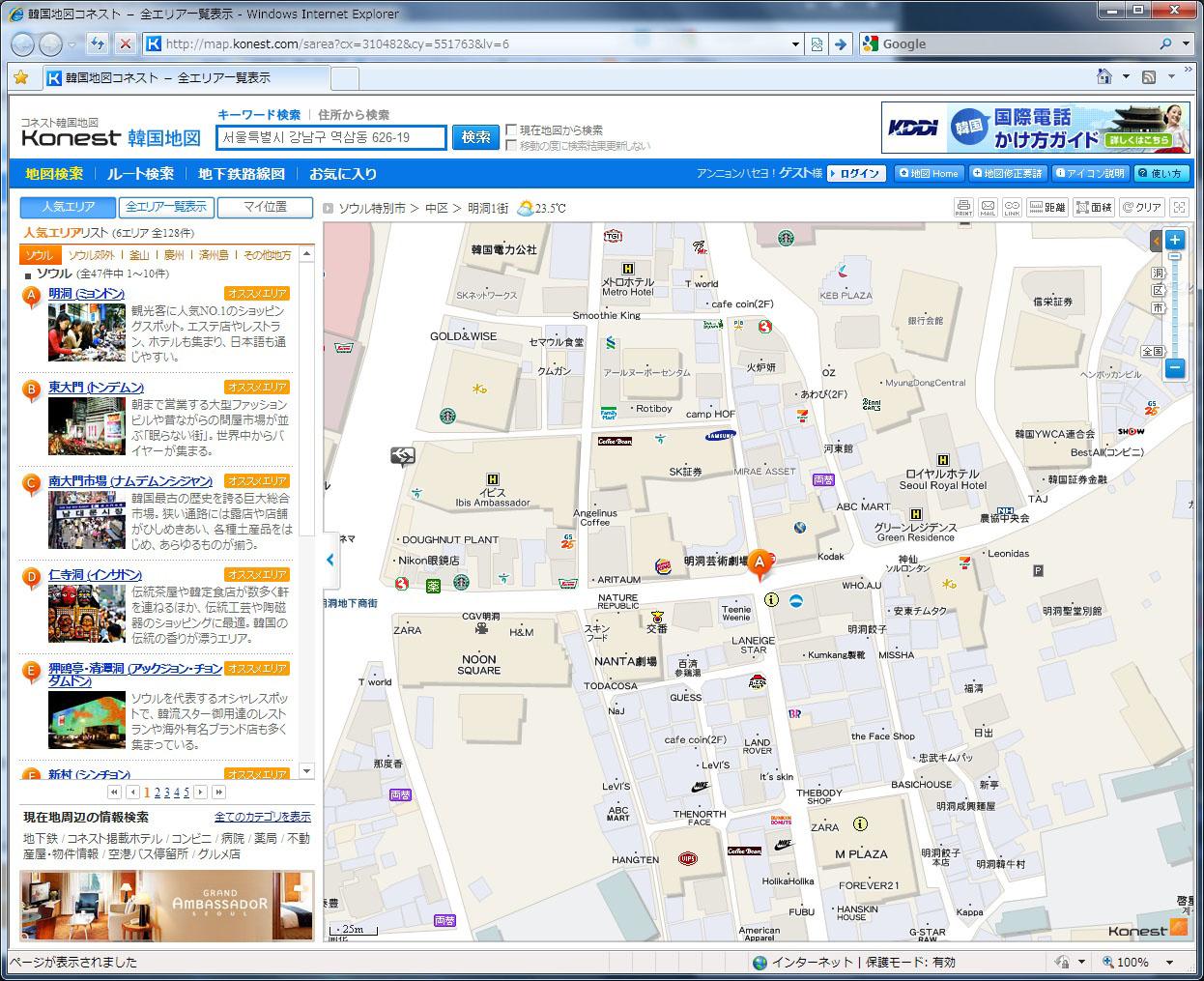This screenshot has width=1204, height=981.
Task: Click the IE Refresh button
Action: [97, 43]
